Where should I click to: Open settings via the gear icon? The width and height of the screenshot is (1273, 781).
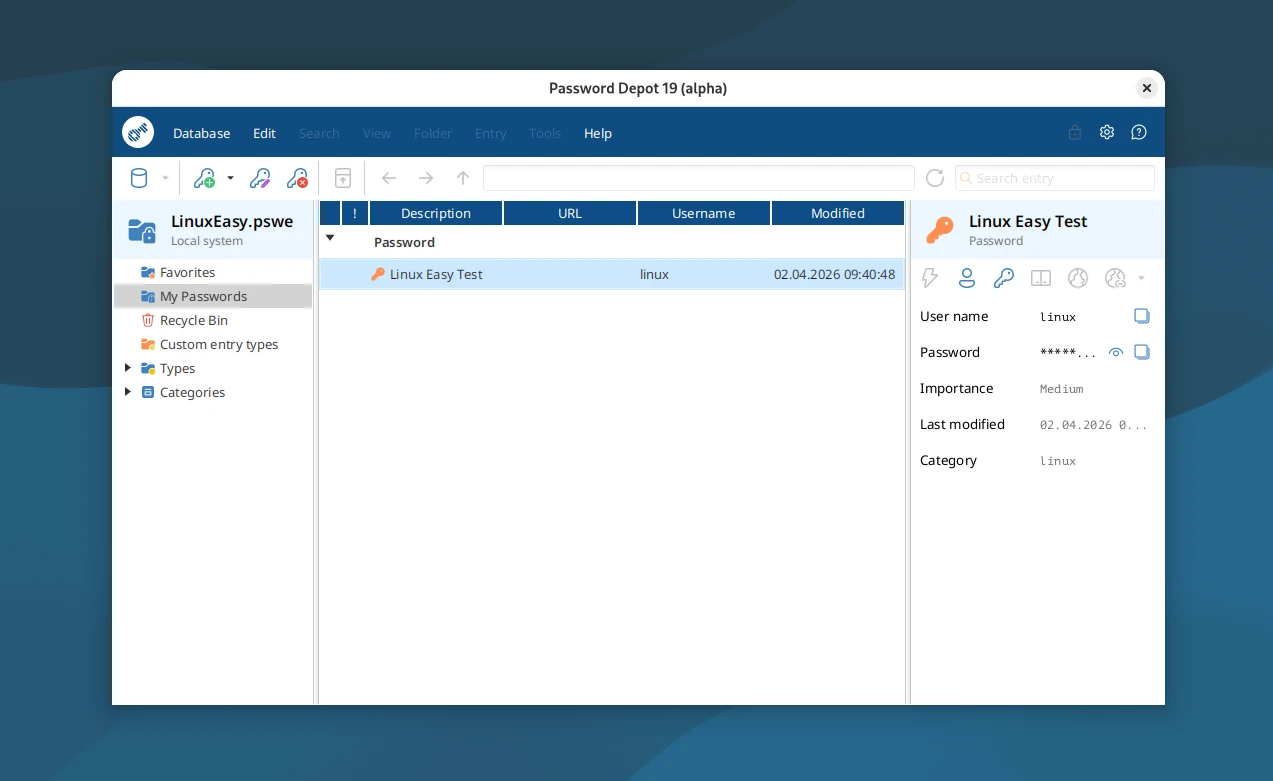click(1107, 132)
